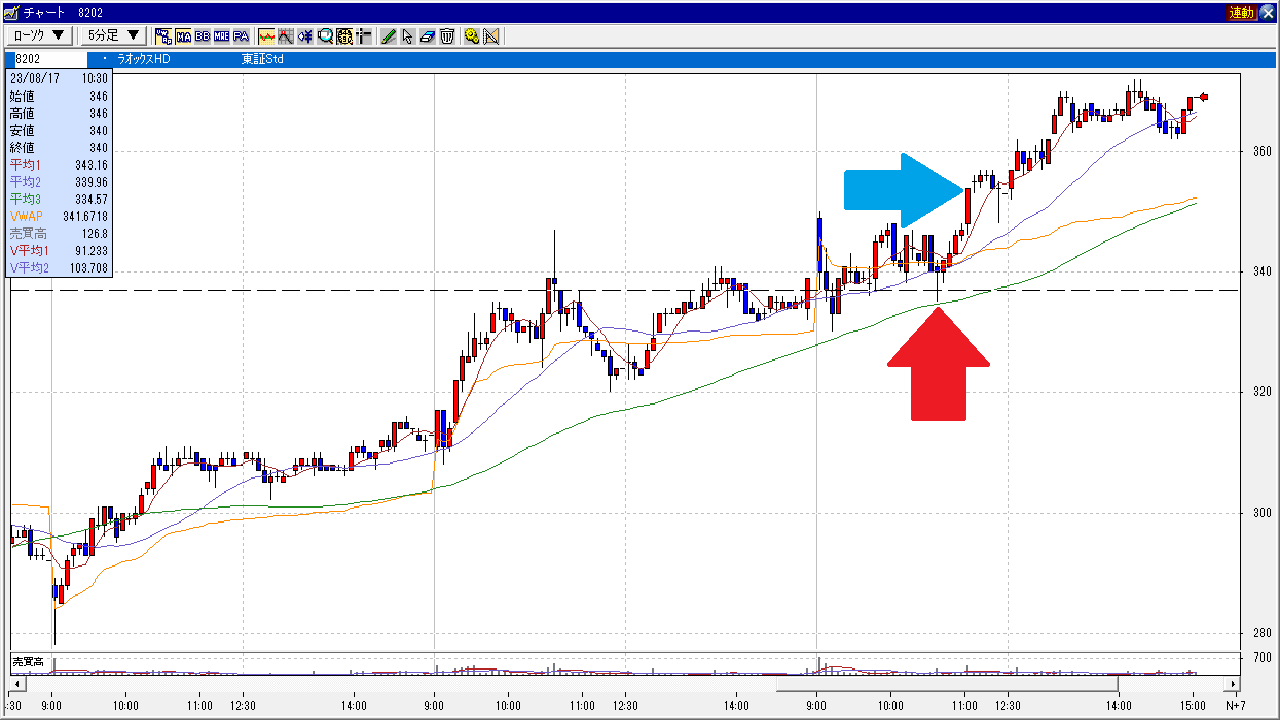The height and width of the screenshot is (720, 1280).
Task: Open the ローソク chart type dropdown
Action: (x=40, y=35)
